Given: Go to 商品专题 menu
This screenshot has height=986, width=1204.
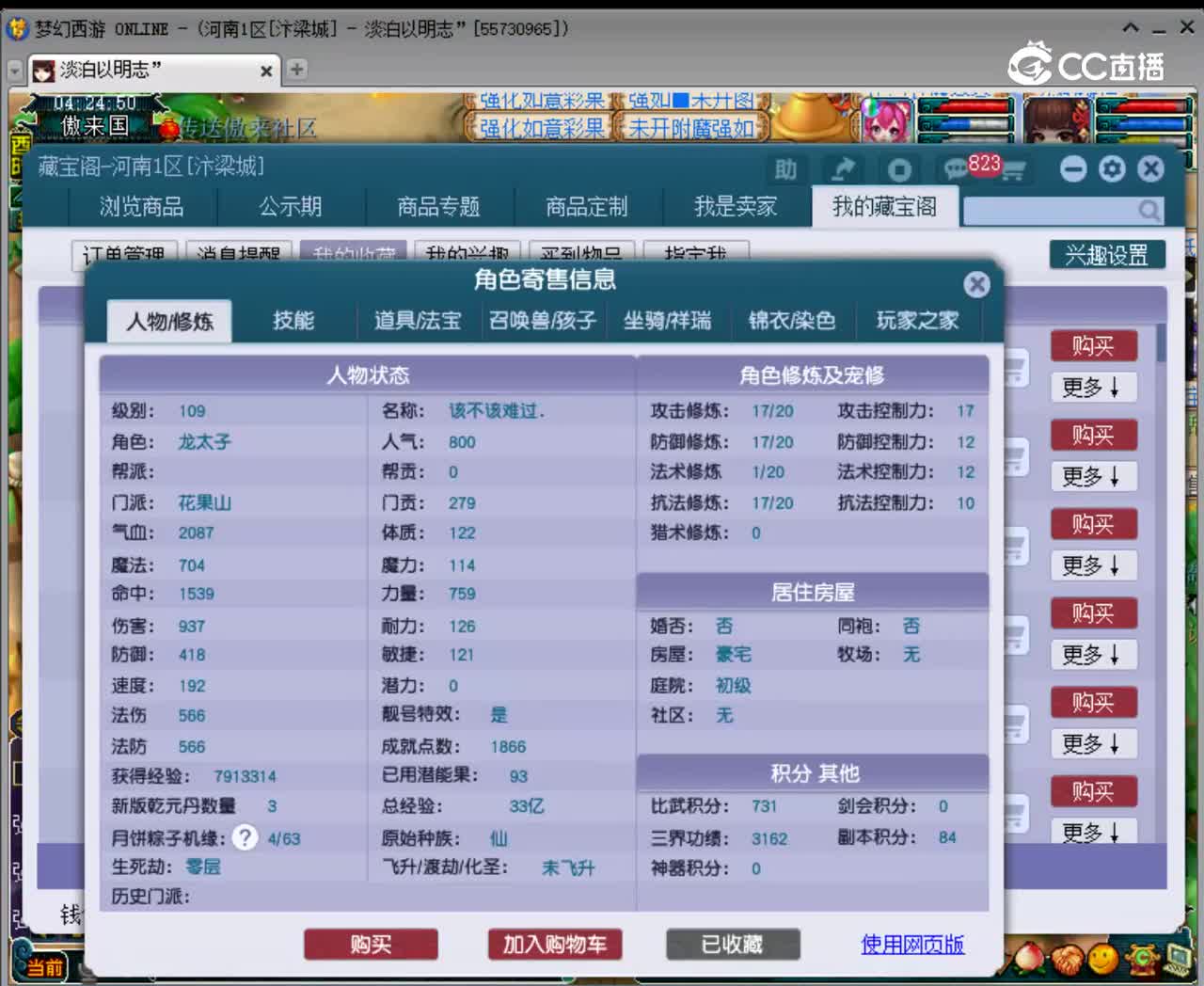Looking at the screenshot, I should point(438,206).
